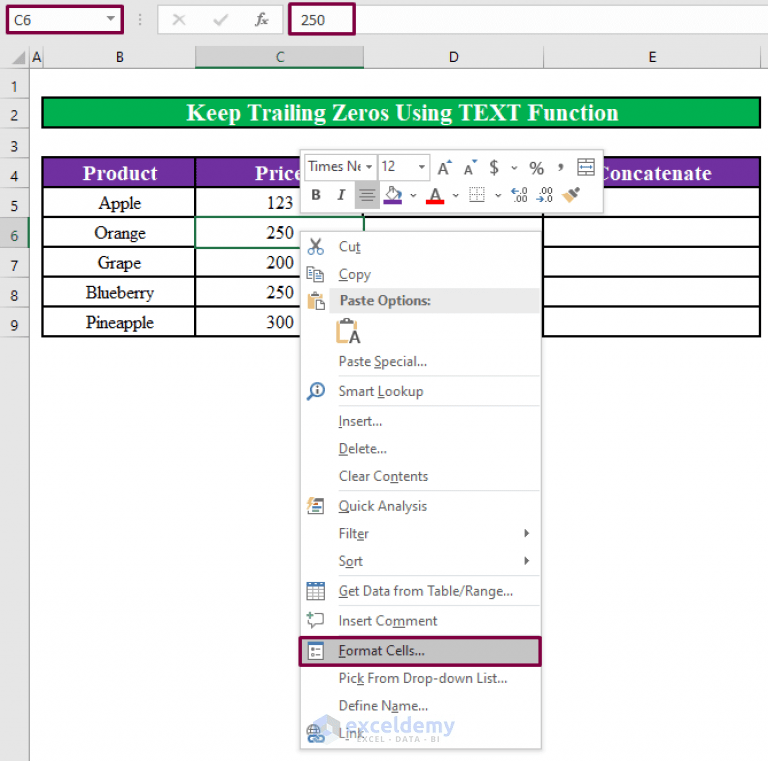Click Decrease Decimal icon
The width and height of the screenshot is (768, 761).
[545, 195]
